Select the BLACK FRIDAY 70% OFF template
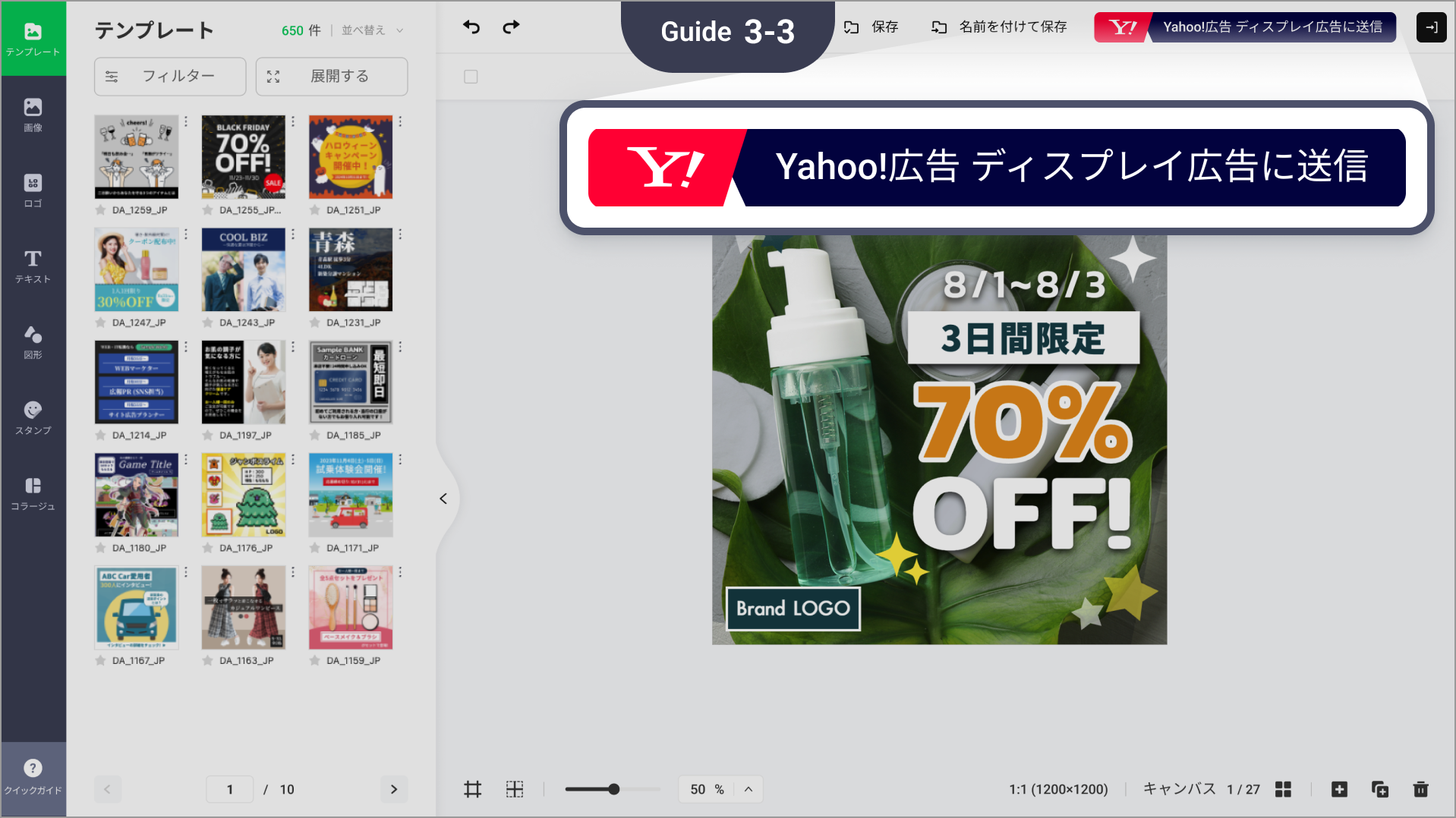 [x=243, y=157]
